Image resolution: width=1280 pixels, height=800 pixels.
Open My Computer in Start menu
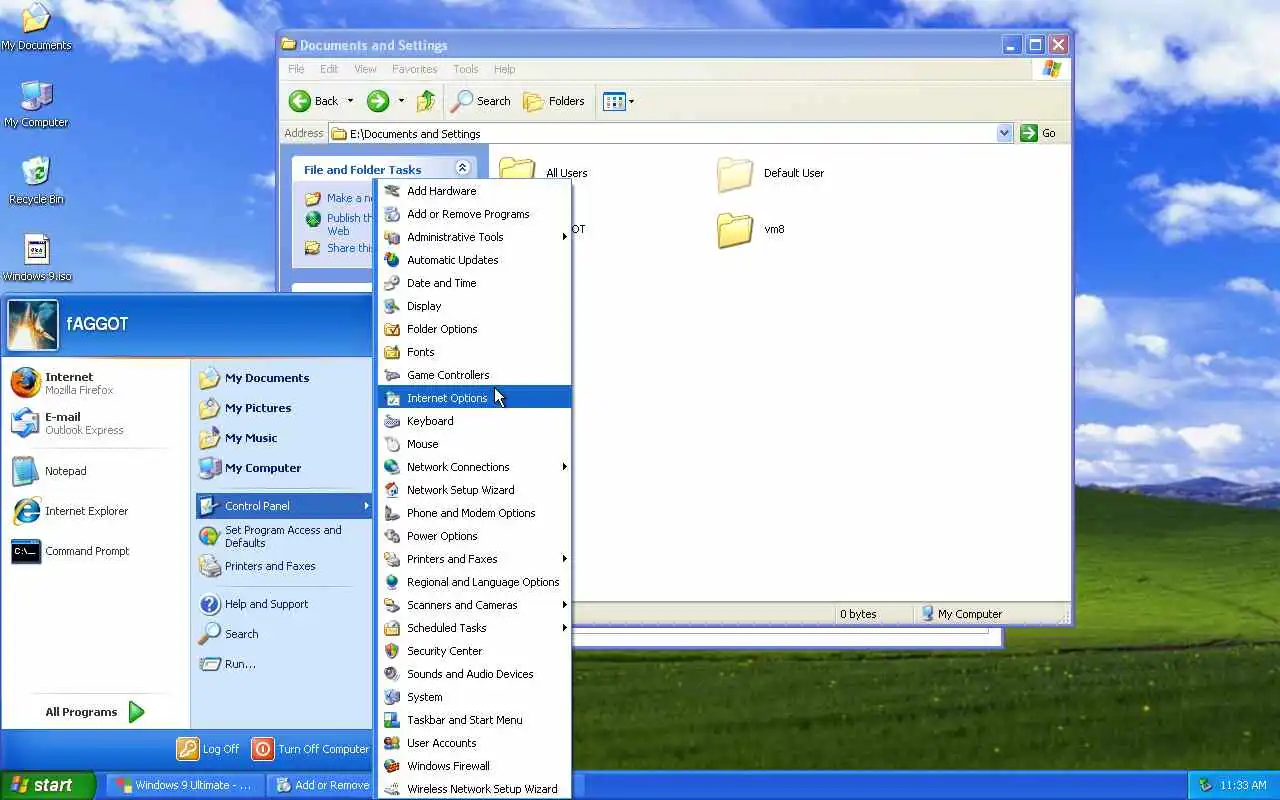(x=284, y=468)
